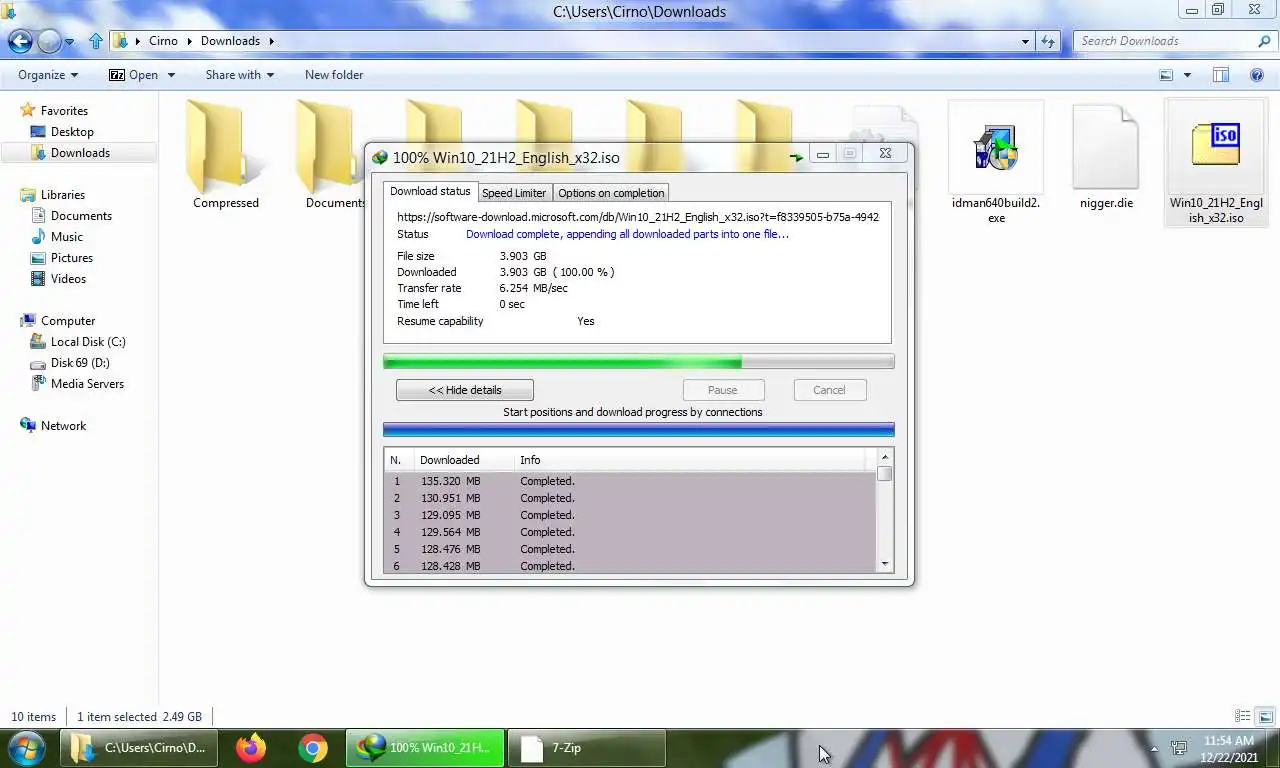Show the preview pane in Explorer
Viewport: 1280px width, 768px height.
coord(1220,75)
